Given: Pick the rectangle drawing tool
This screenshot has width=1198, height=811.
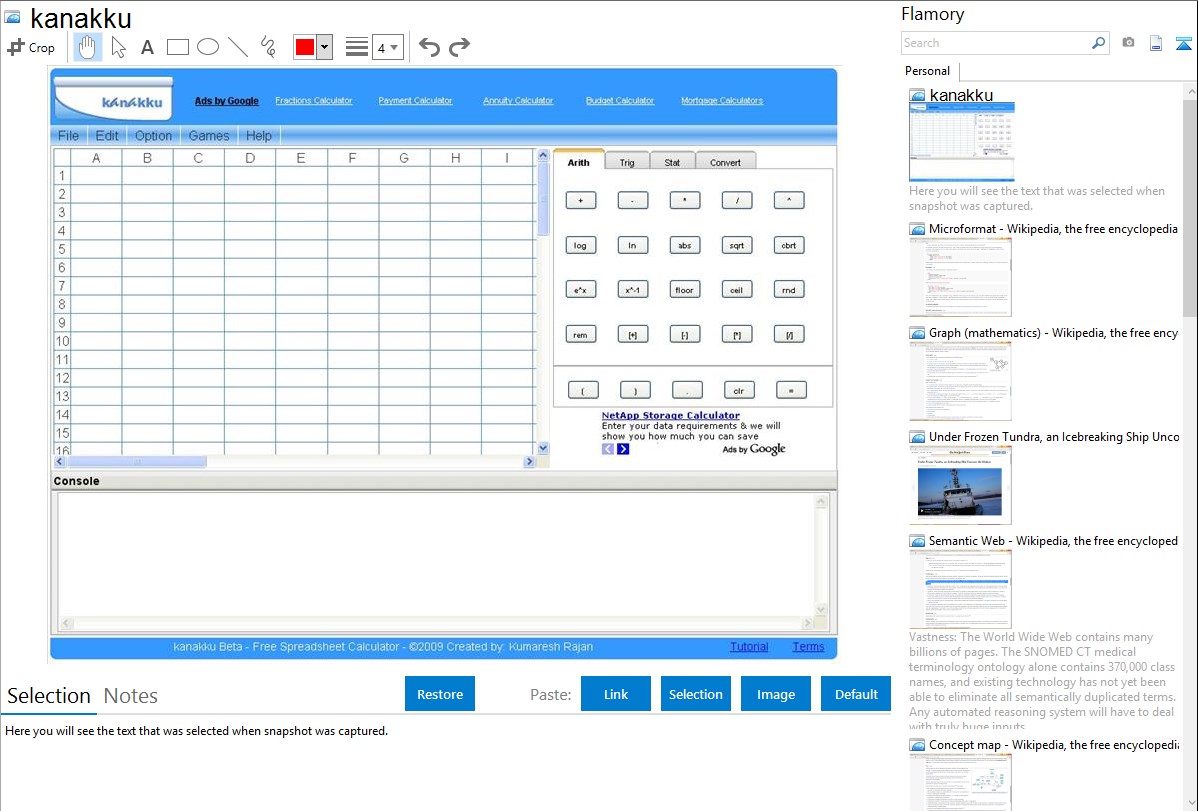Looking at the screenshot, I should click(177, 47).
